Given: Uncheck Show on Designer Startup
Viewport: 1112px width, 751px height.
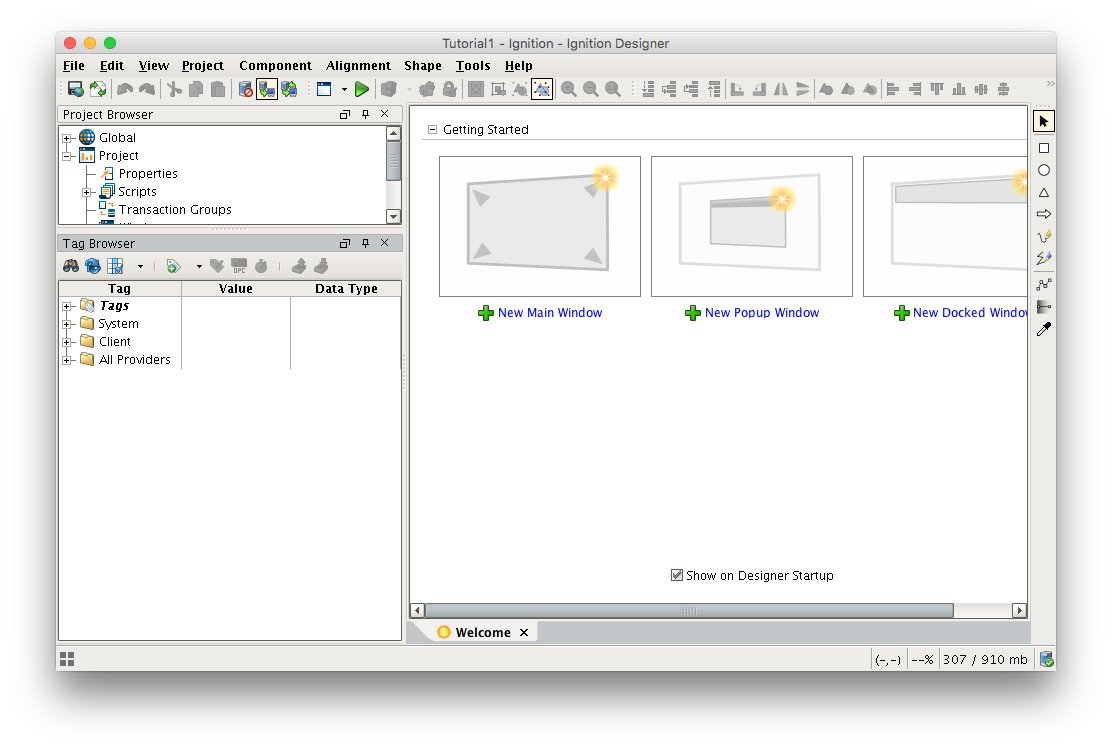Looking at the screenshot, I should (677, 575).
